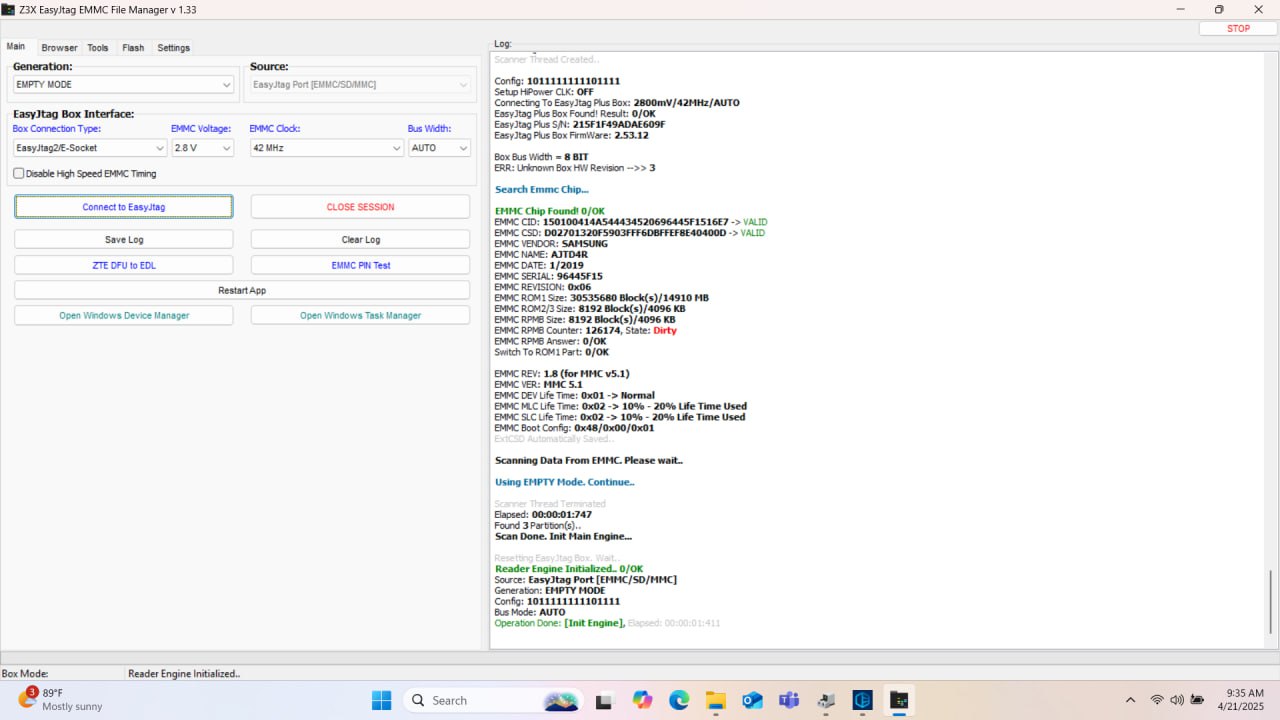Click the Restart App button
Viewport: 1280px width, 720px height.
pyautogui.click(x=242, y=290)
